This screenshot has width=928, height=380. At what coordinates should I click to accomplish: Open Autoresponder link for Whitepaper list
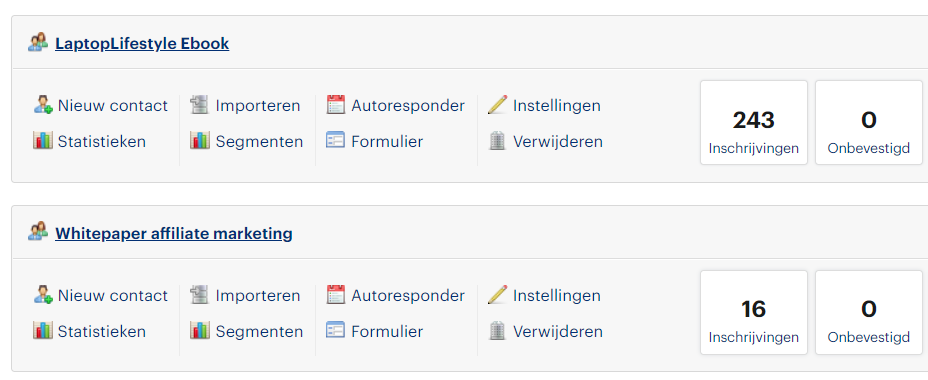[408, 295]
